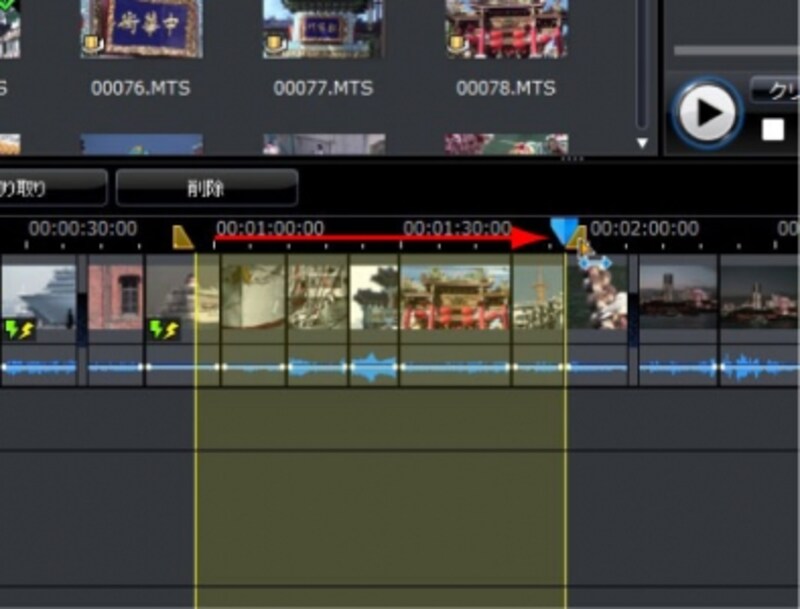Click the yellow range-start marker on ruler
The width and height of the screenshot is (800, 609).
click(x=182, y=237)
